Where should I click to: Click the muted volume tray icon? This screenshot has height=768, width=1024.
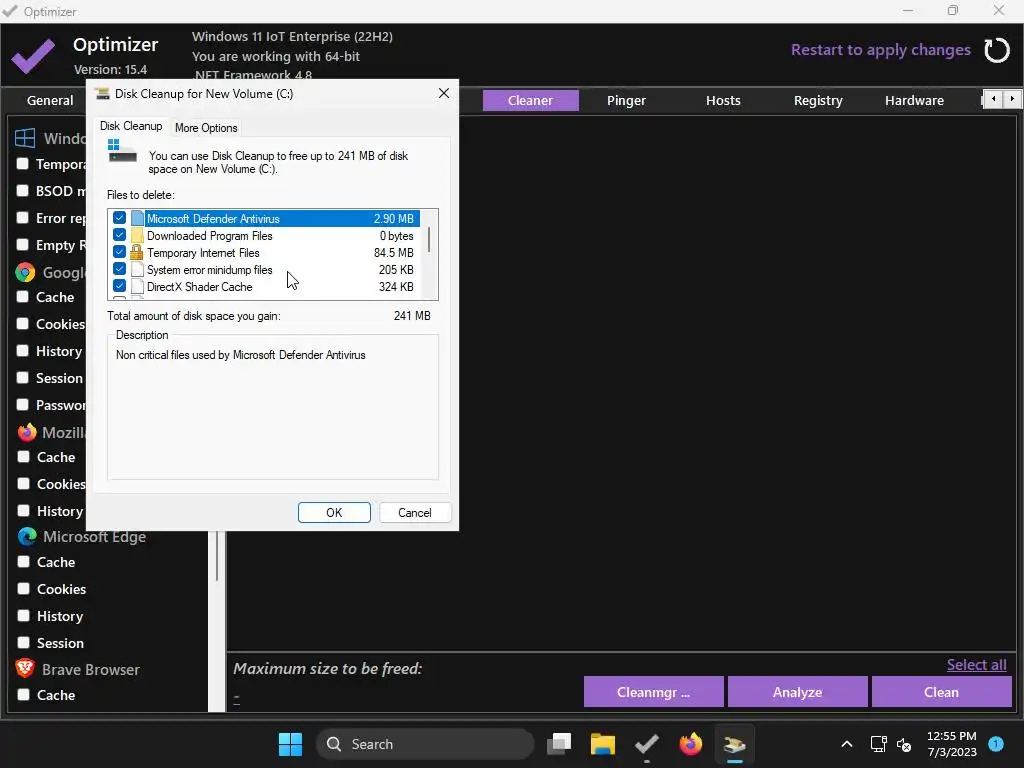(904, 744)
